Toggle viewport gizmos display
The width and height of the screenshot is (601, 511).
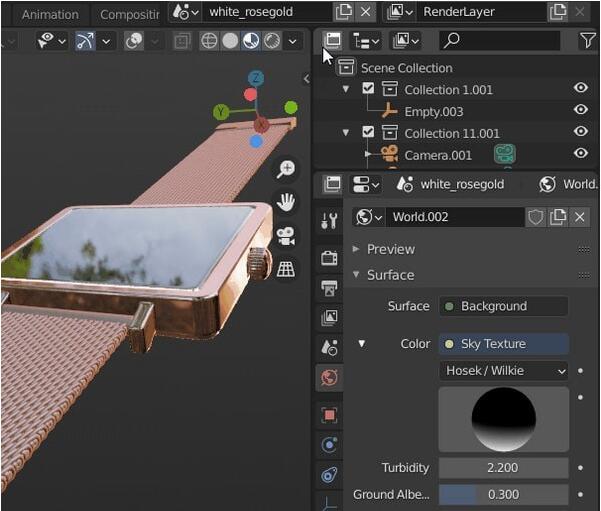pos(85,41)
